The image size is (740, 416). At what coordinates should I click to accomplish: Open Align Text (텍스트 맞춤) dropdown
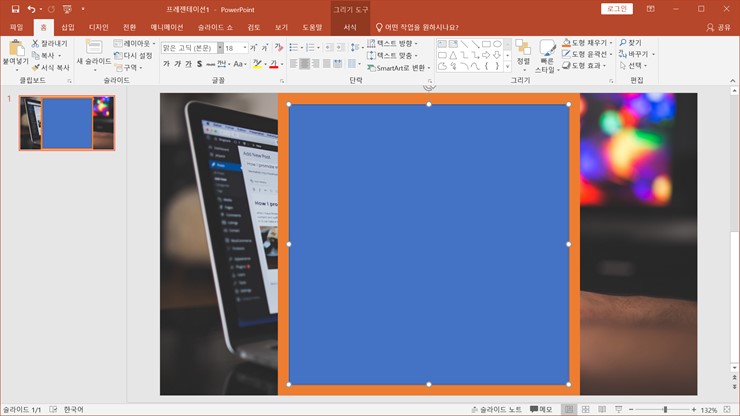coord(393,56)
